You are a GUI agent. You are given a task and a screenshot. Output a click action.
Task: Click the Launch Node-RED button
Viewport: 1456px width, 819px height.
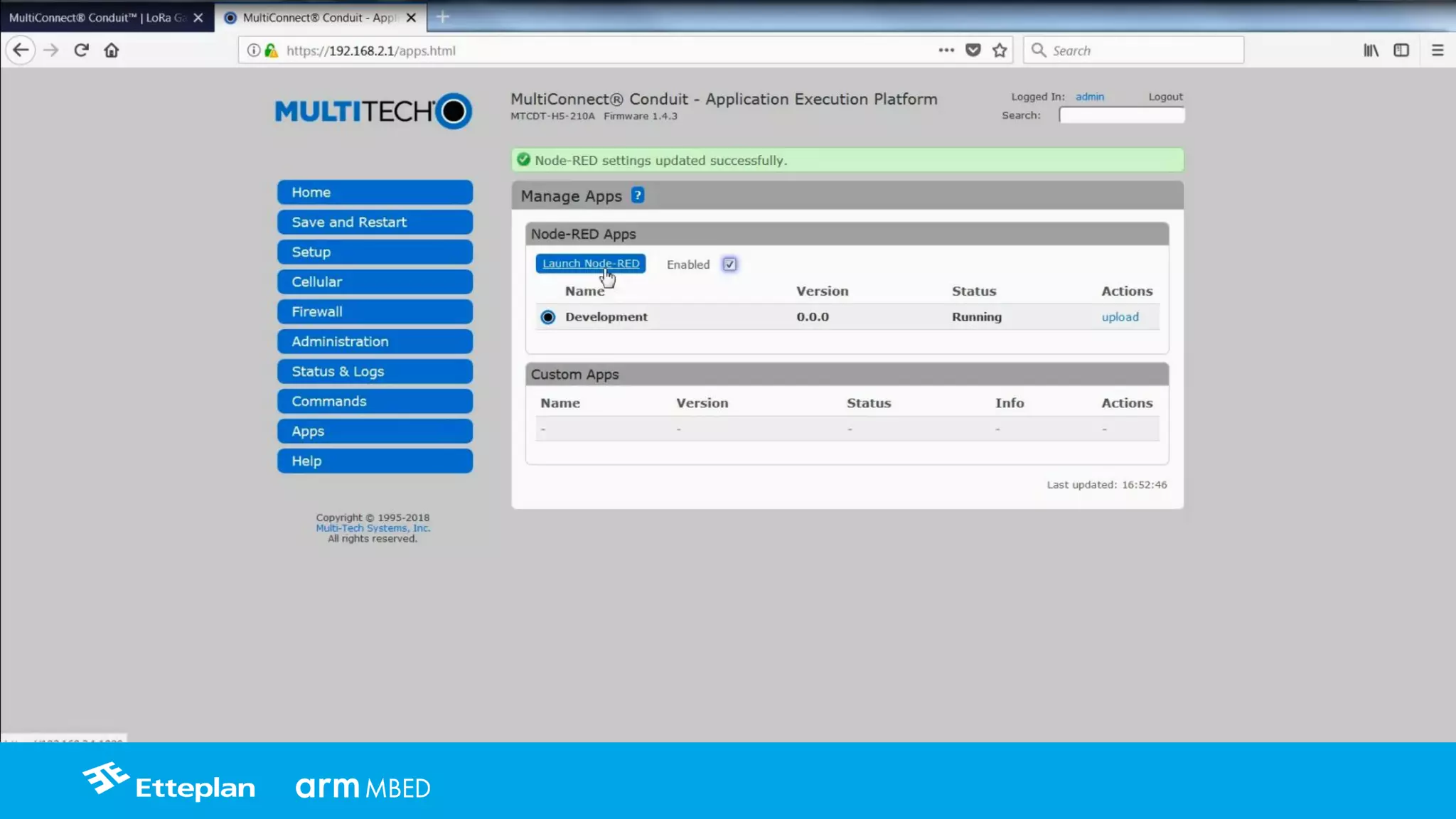pyautogui.click(x=590, y=264)
